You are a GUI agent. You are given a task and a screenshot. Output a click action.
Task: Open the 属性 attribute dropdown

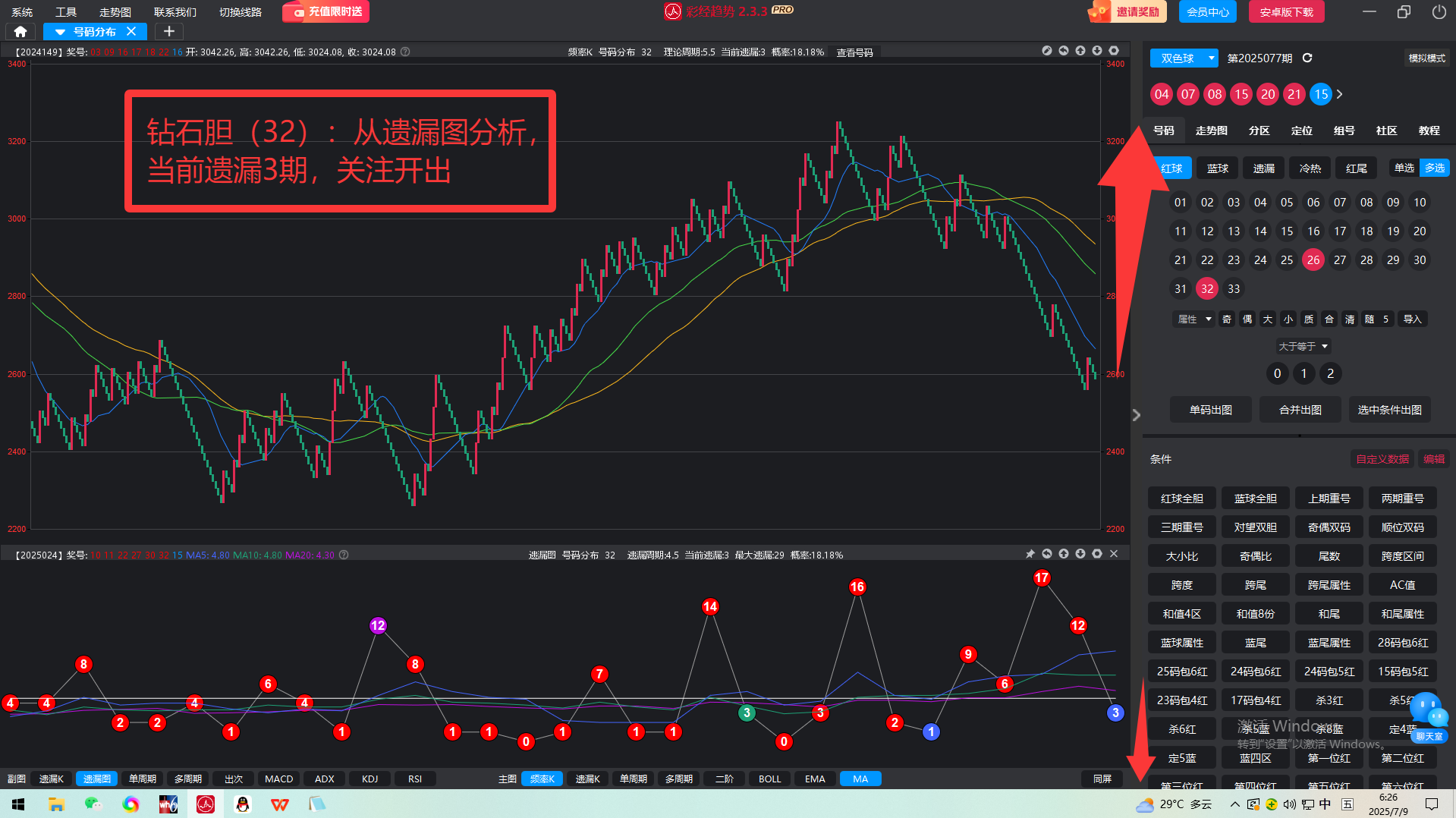1193,319
